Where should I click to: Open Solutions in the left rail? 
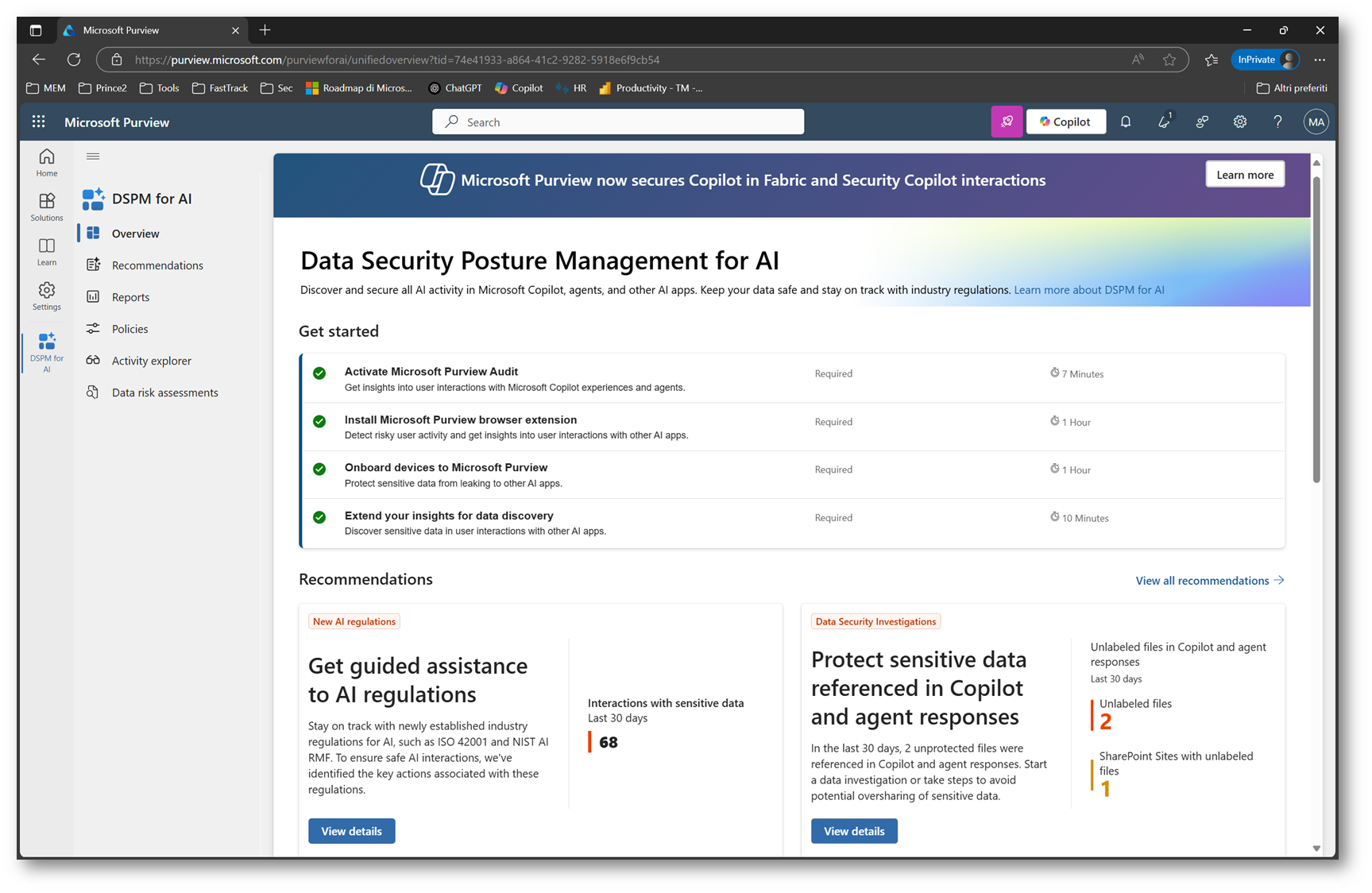click(x=47, y=207)
